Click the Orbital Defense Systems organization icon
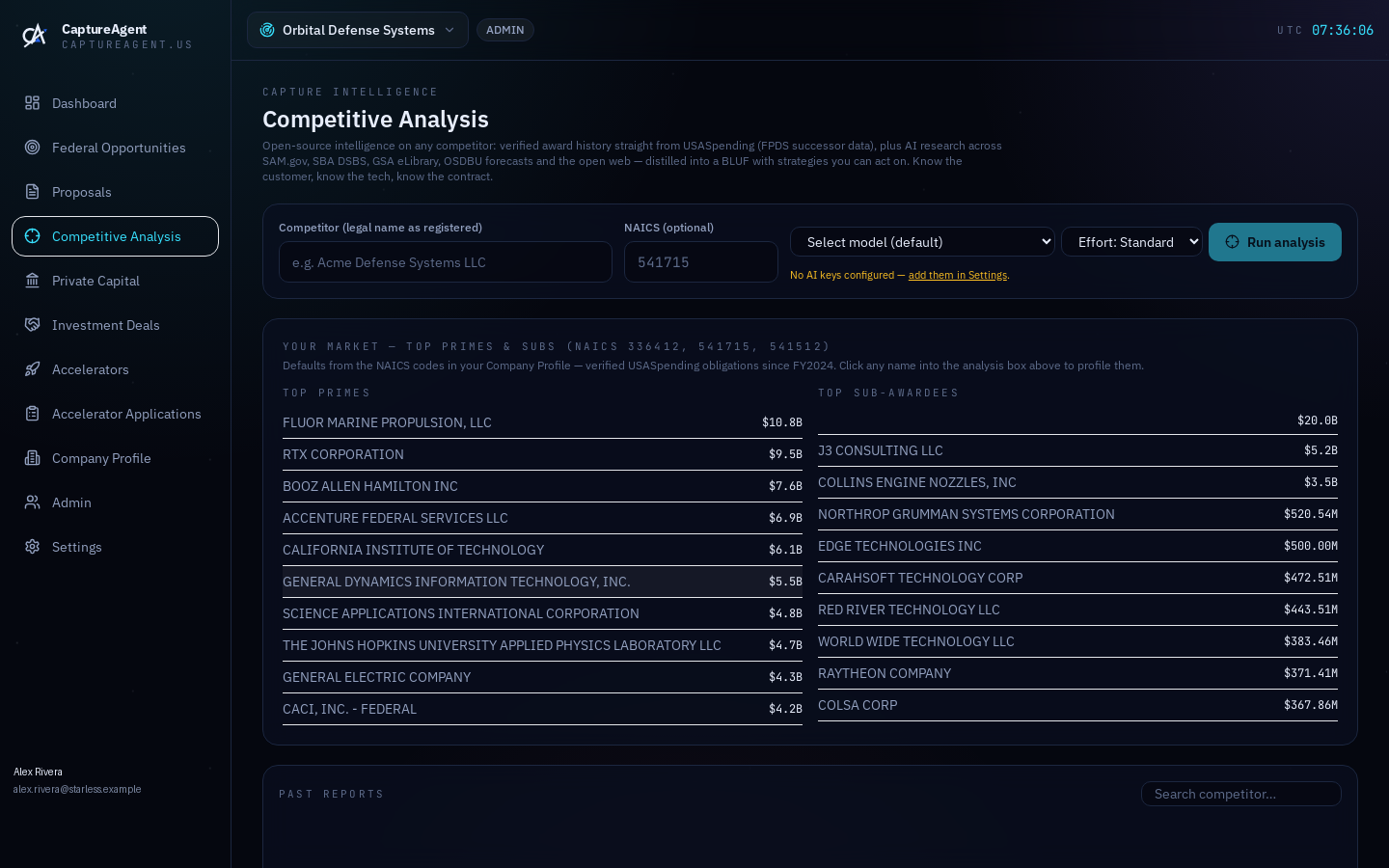 pyautogui.click(x=267, y=30)
